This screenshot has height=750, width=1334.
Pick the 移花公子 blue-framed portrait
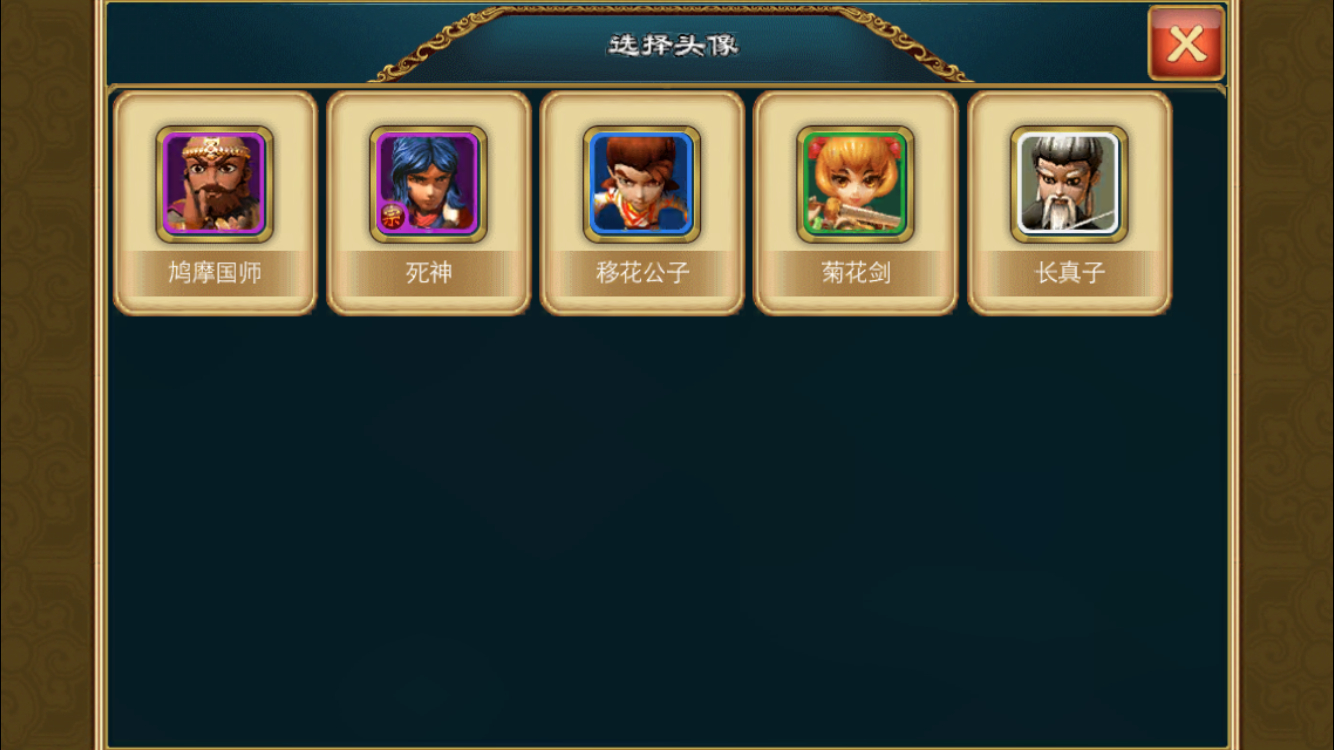click(x=642, y=184)
